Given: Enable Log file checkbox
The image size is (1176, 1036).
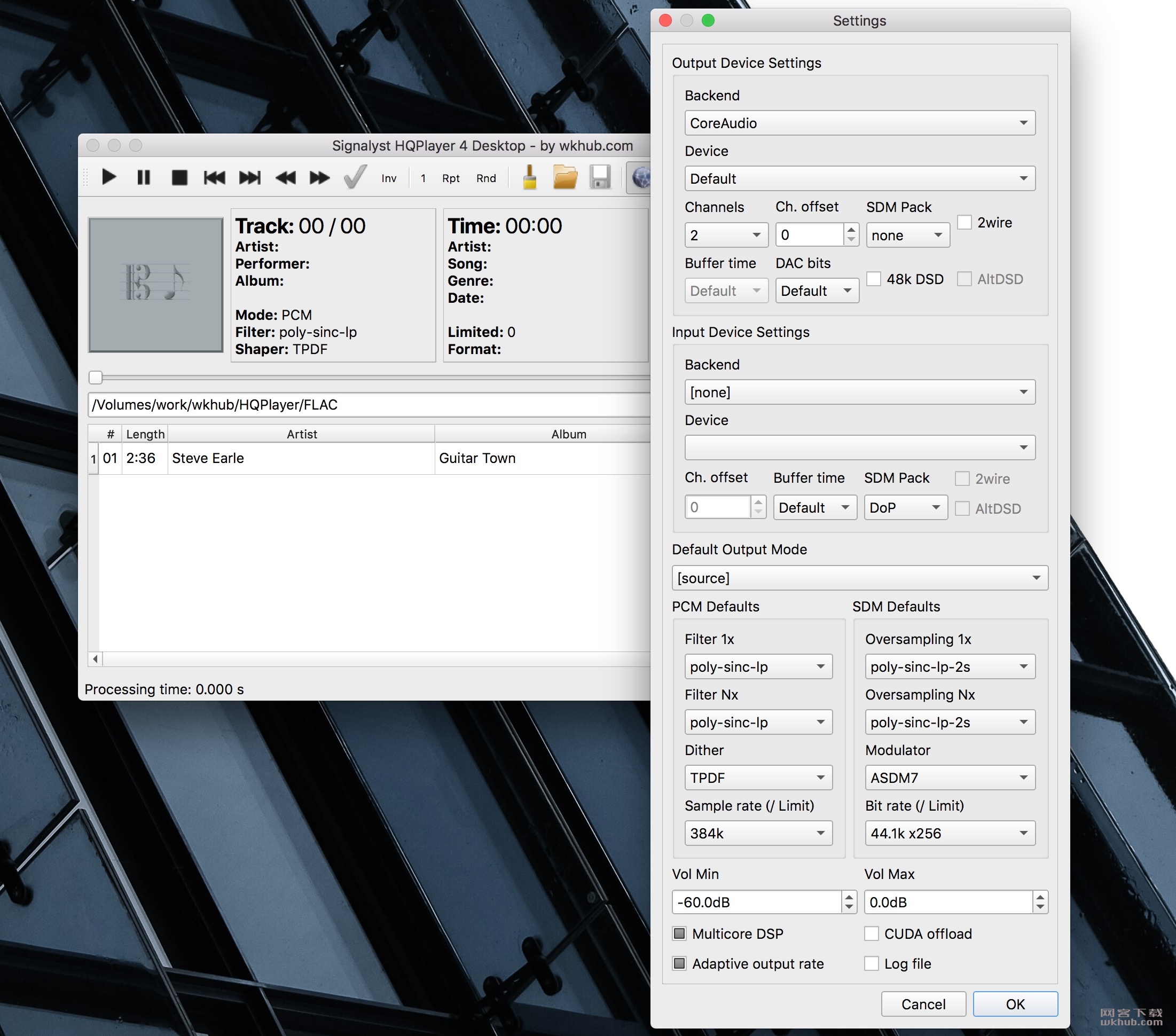Looking at the screenshot, I should 871,963.
